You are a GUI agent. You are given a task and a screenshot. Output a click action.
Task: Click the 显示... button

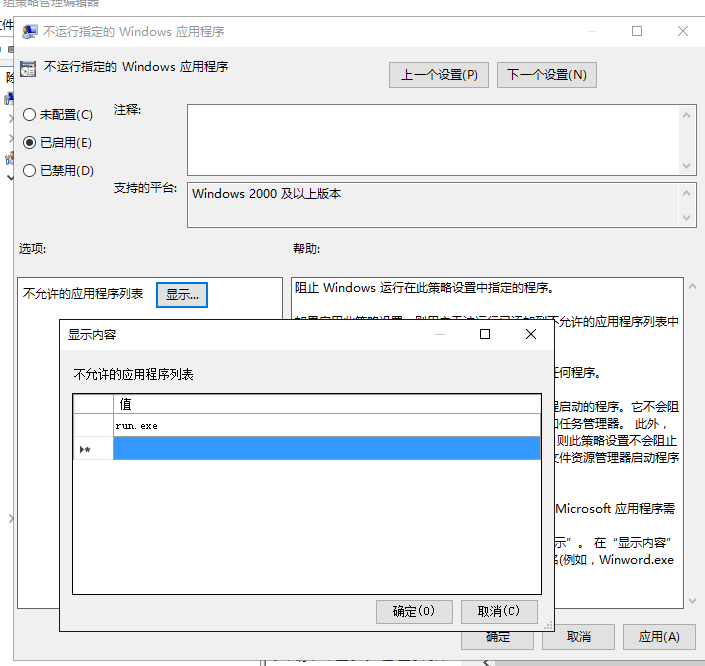tap(182, 295)
